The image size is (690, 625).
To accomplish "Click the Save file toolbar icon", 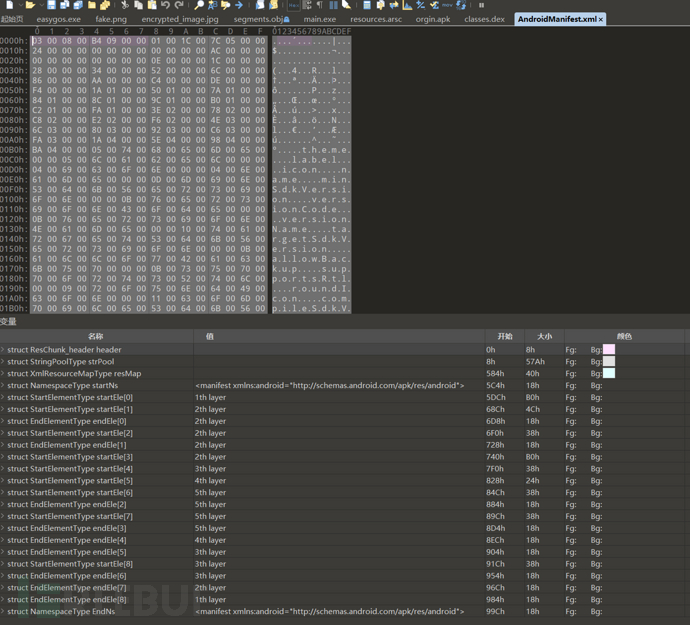I will (51, 5).
